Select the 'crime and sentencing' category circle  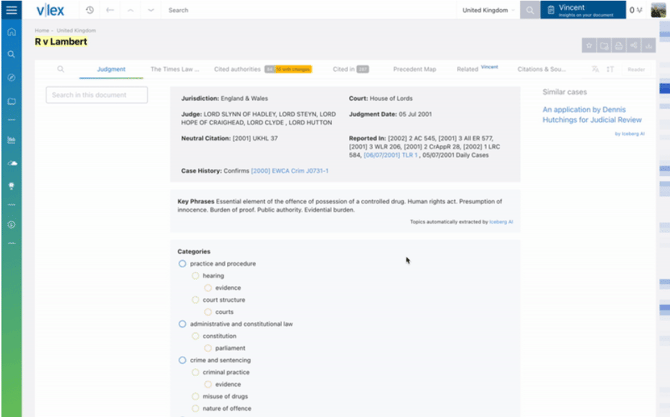pyautogui.click(x=182, y=360)
